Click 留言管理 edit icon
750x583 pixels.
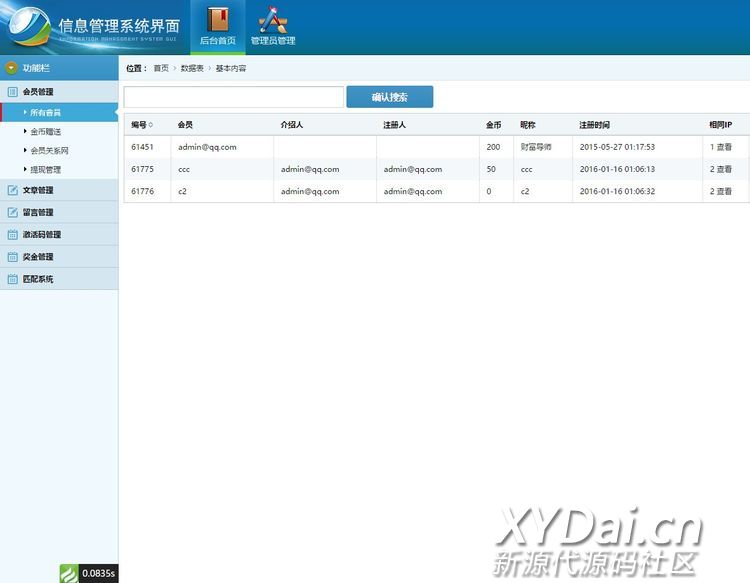[12, 212]
